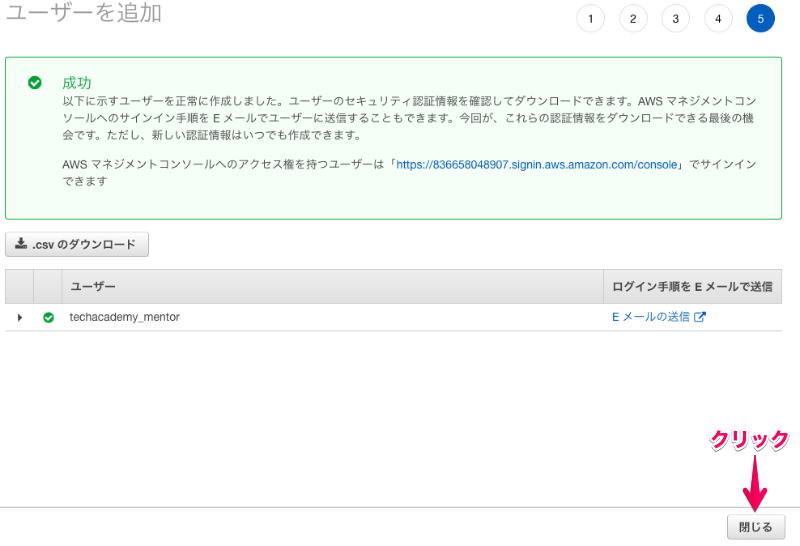The image size is (800, 546).
Task: Click the download icon in the .csv button
Action: [21, 244]
